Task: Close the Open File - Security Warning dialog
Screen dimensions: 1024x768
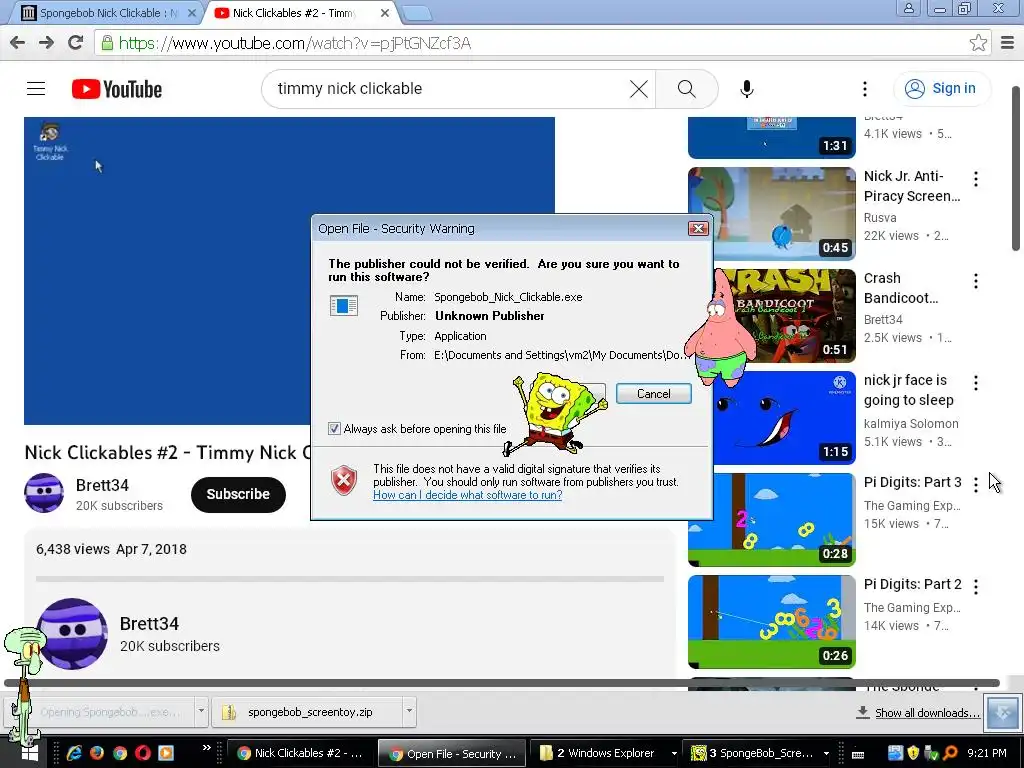Action: tap(698, 229)
